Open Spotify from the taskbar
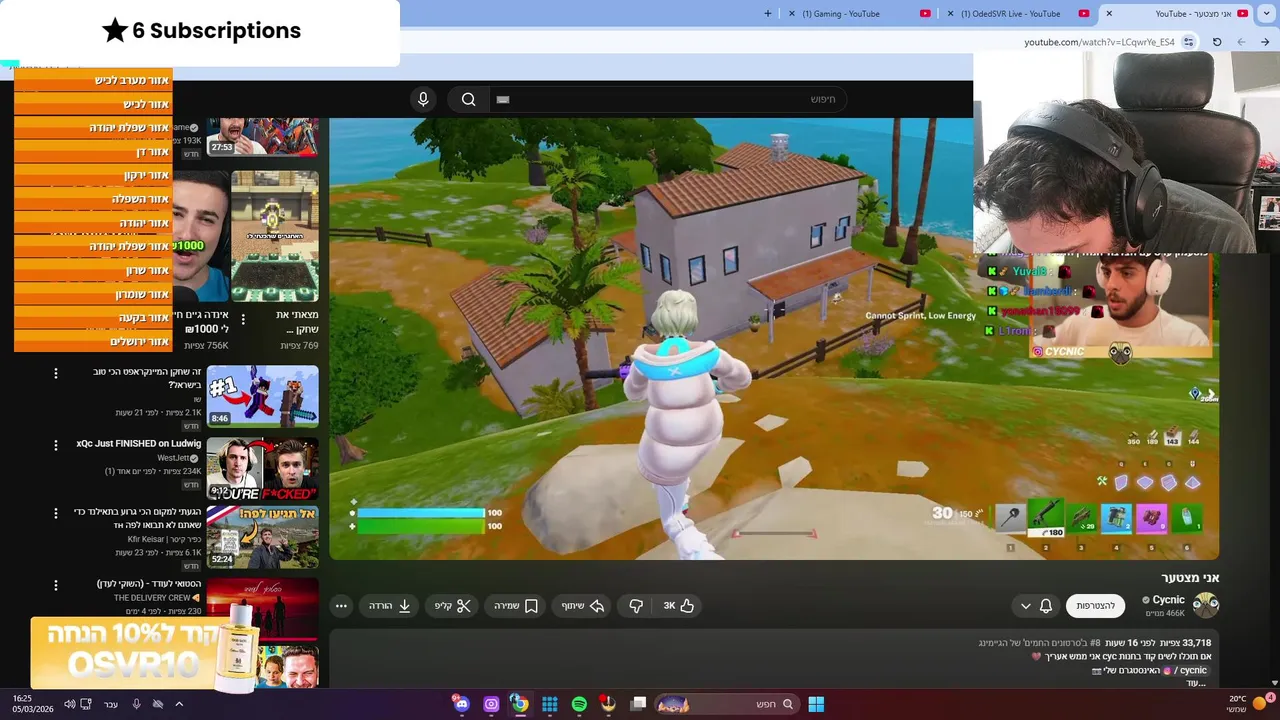This screenshot has height=720, width=1280. pos(579,704)
